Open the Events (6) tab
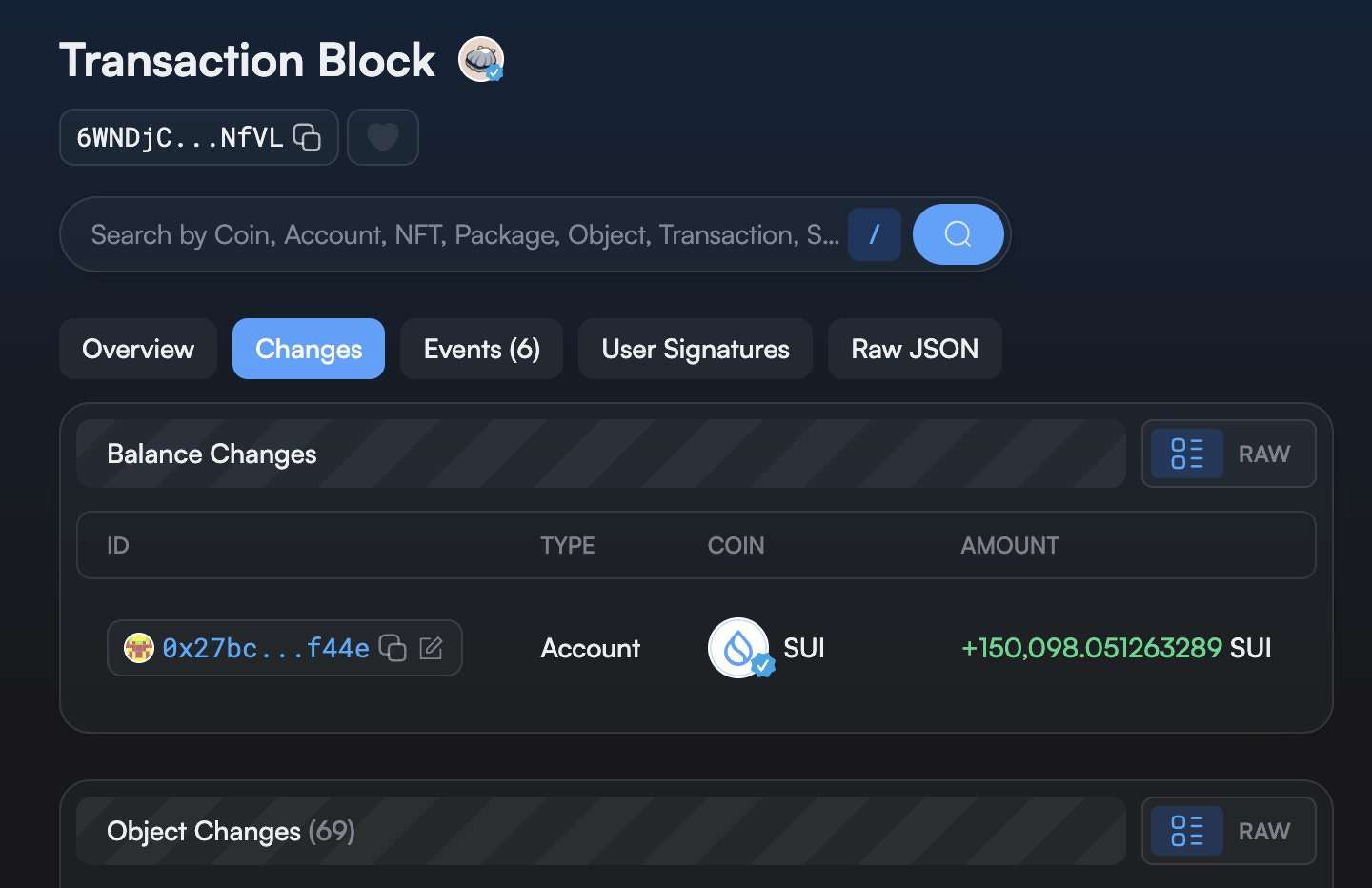This screenshot has height=888, width=1372. coord(482,349)
